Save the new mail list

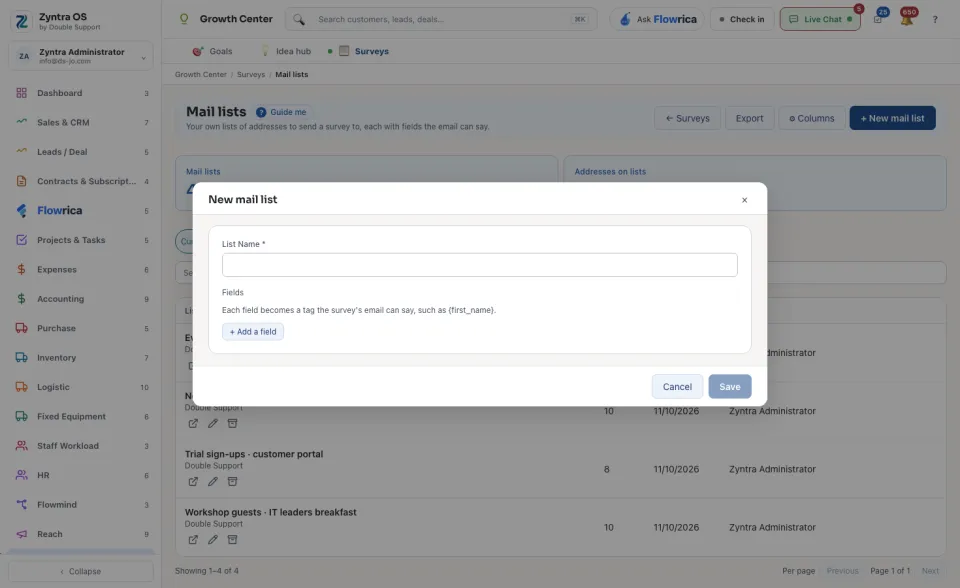pyautogui.click(x=730, y=386)
